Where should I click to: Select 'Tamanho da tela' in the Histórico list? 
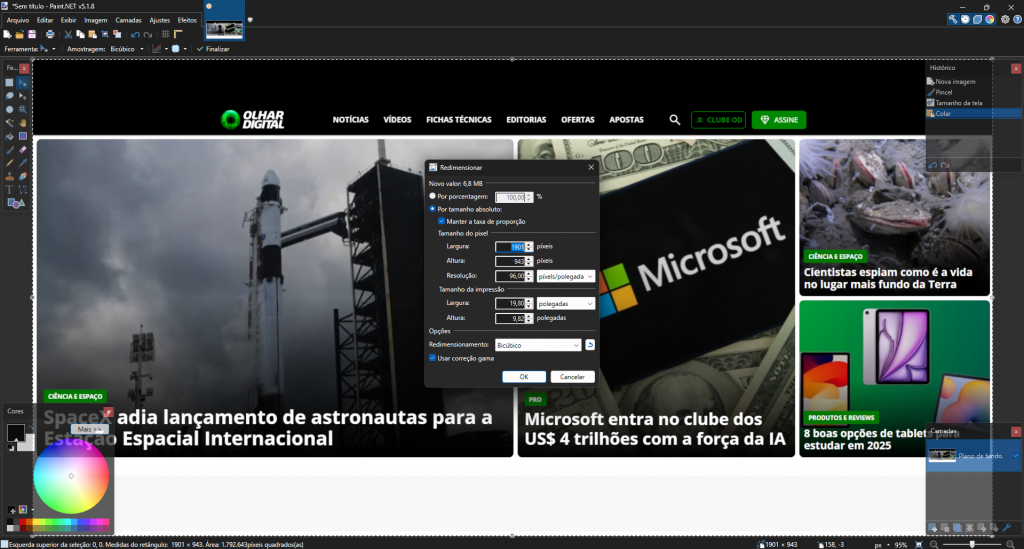pos(958,103)
